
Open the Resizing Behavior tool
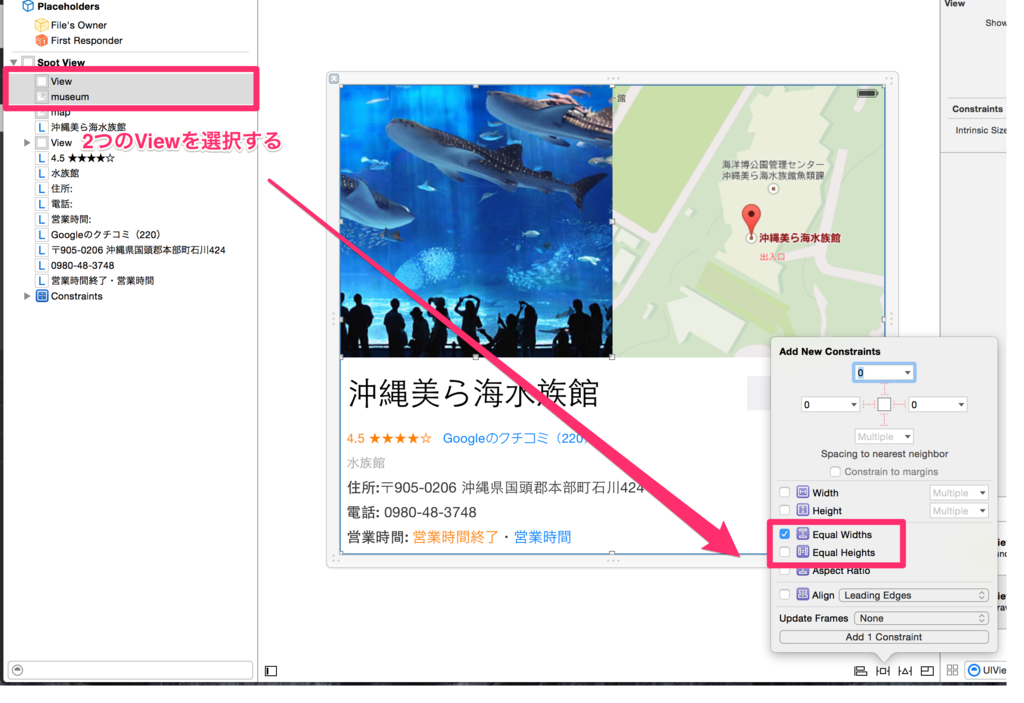927,670
